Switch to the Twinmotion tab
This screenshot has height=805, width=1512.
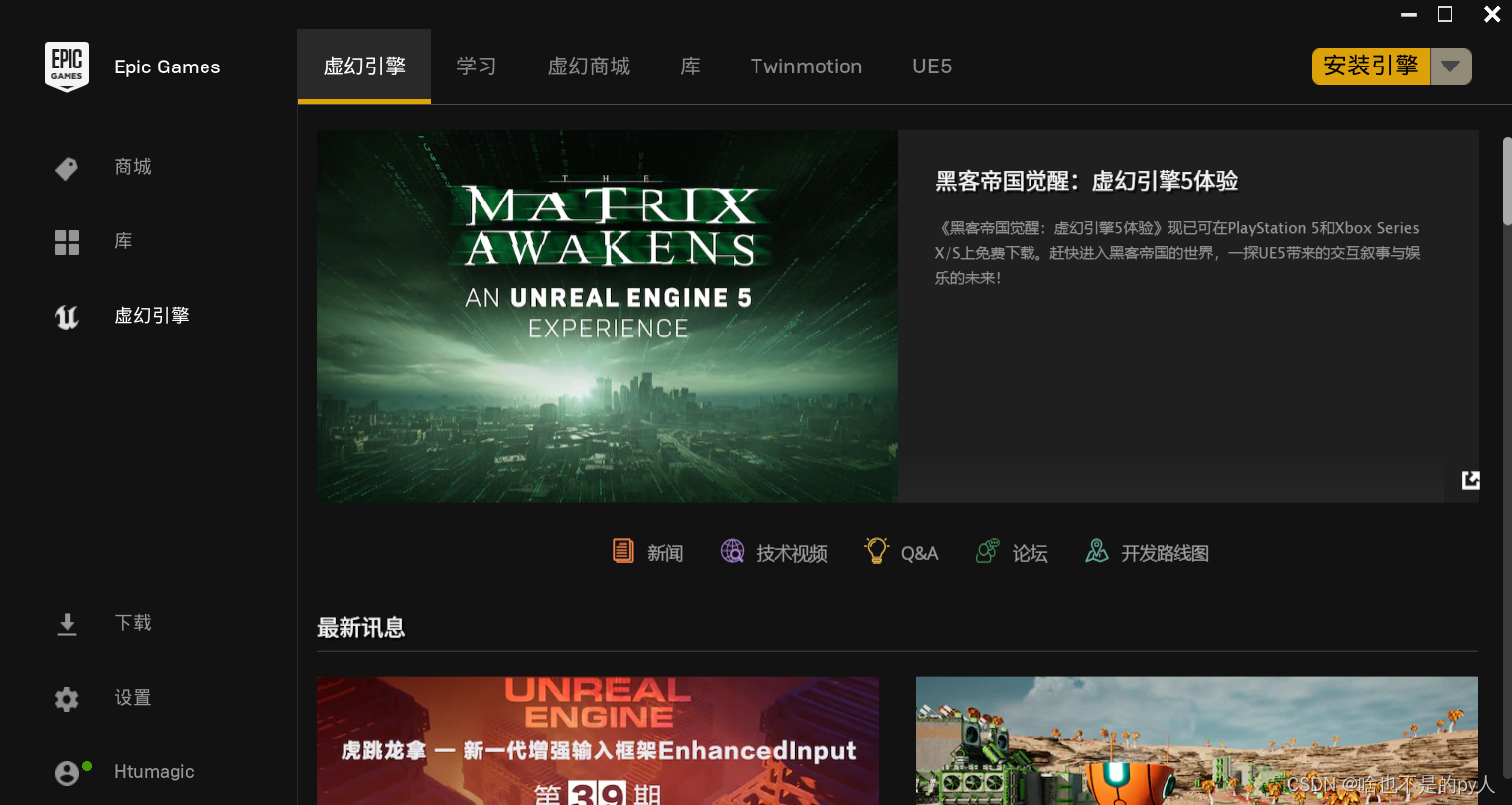pos(806,67)
